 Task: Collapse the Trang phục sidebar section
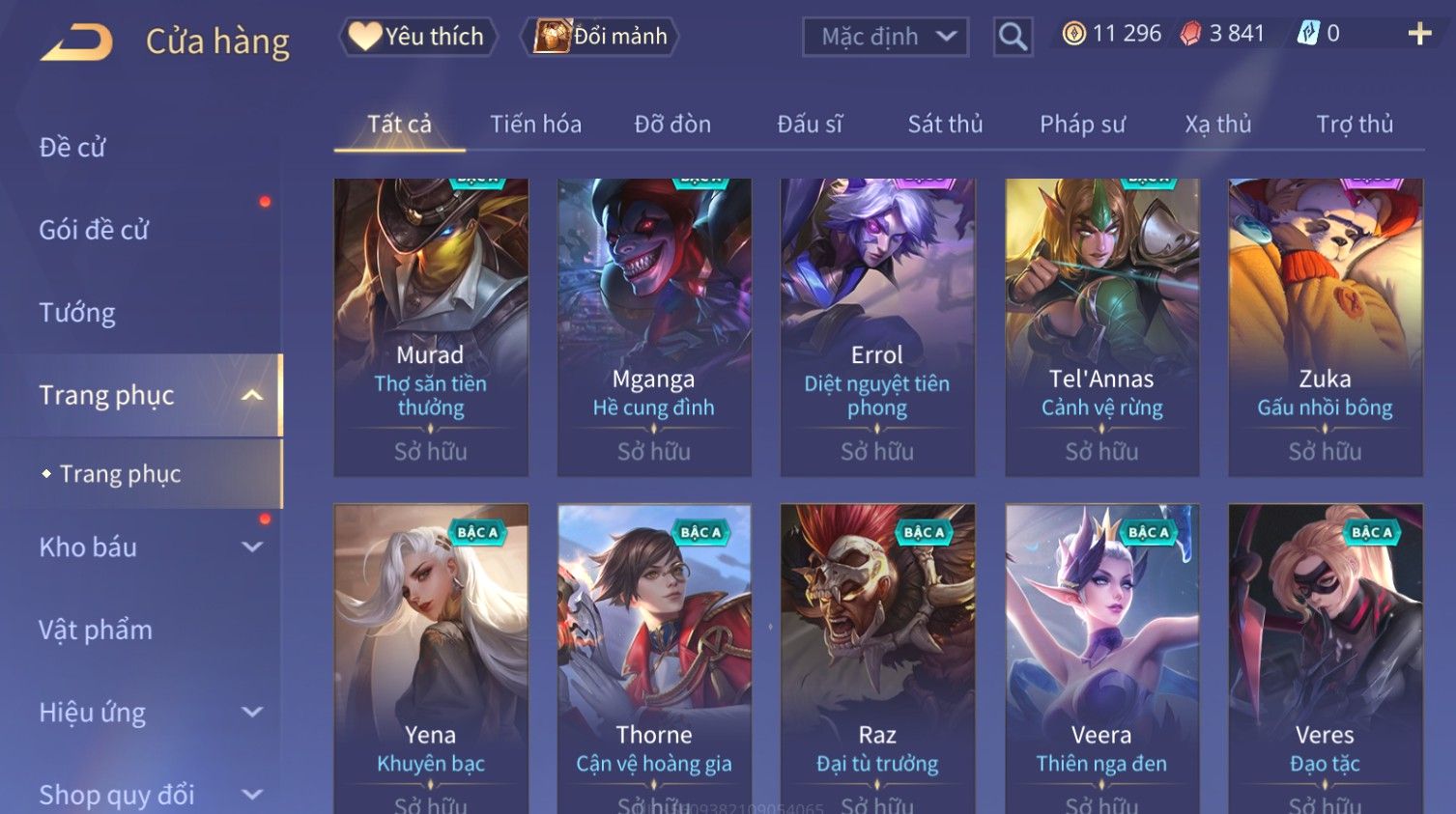[x=252, y=395]
